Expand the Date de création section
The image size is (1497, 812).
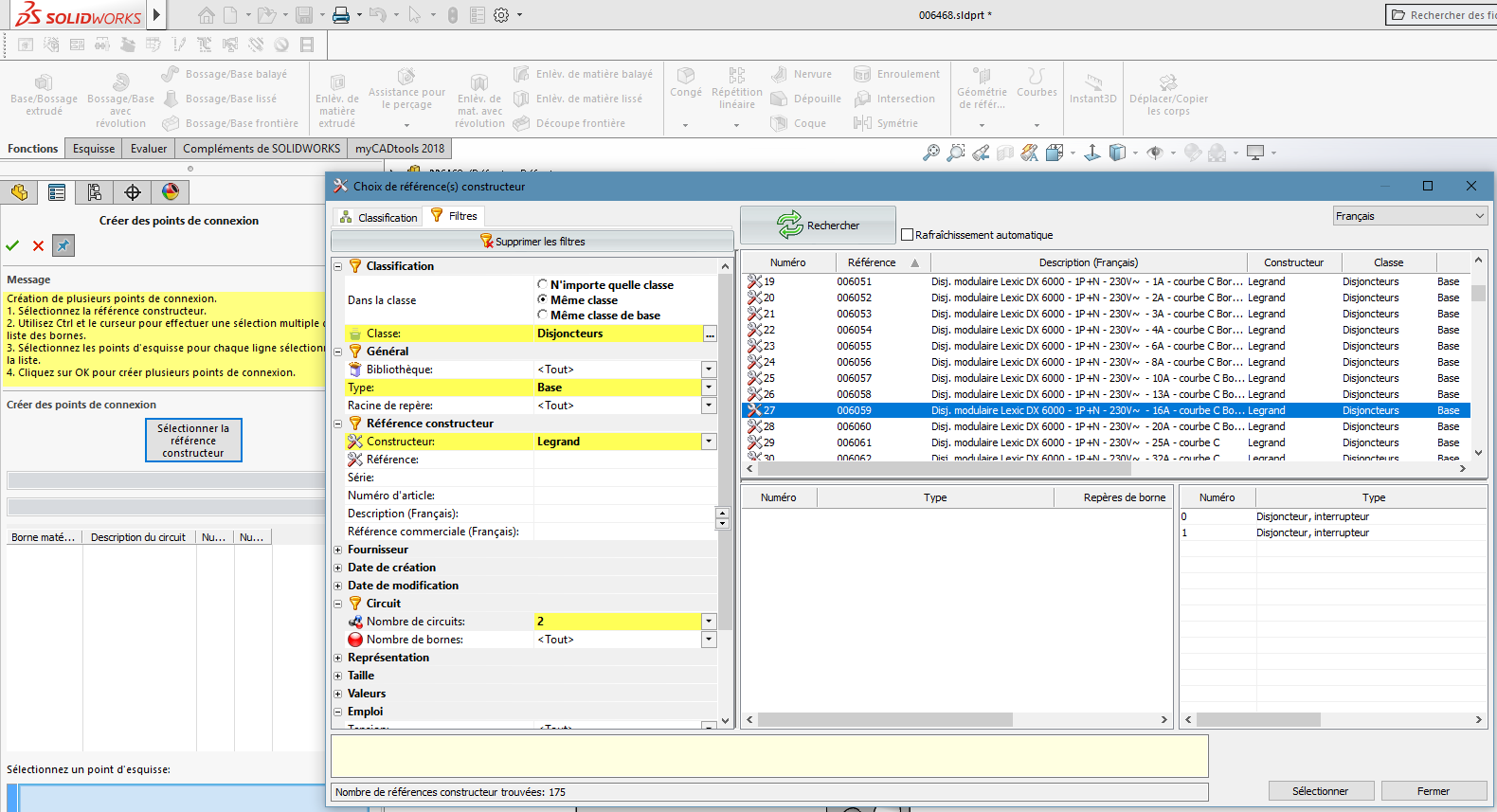click(x=338, y=568)
